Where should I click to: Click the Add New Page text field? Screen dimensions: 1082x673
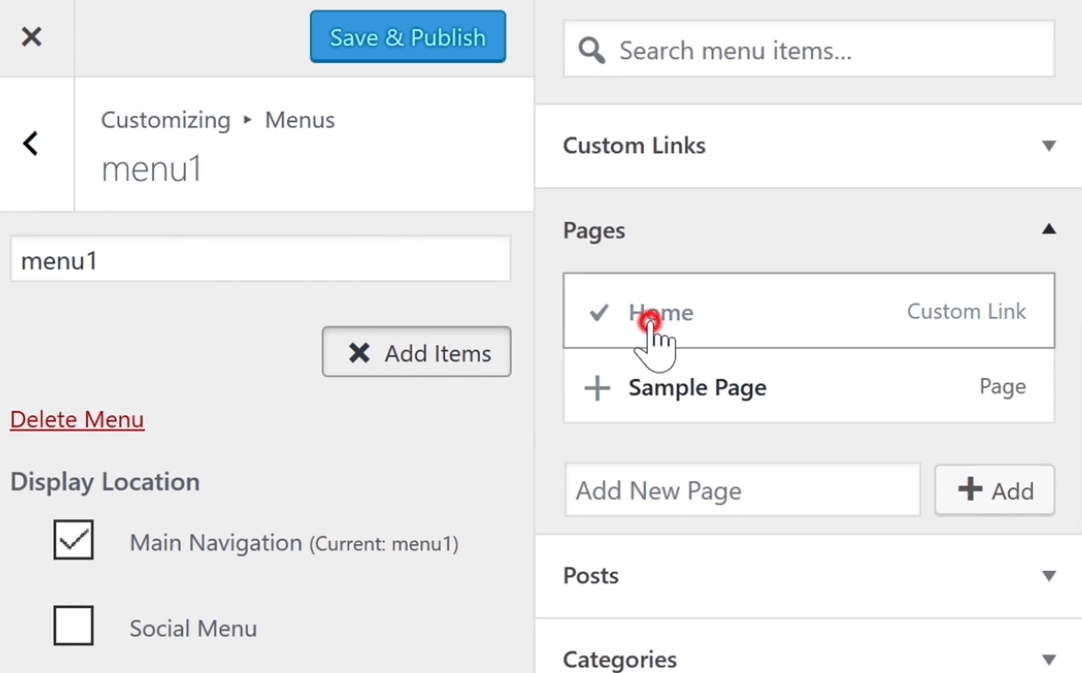point(742,490)
